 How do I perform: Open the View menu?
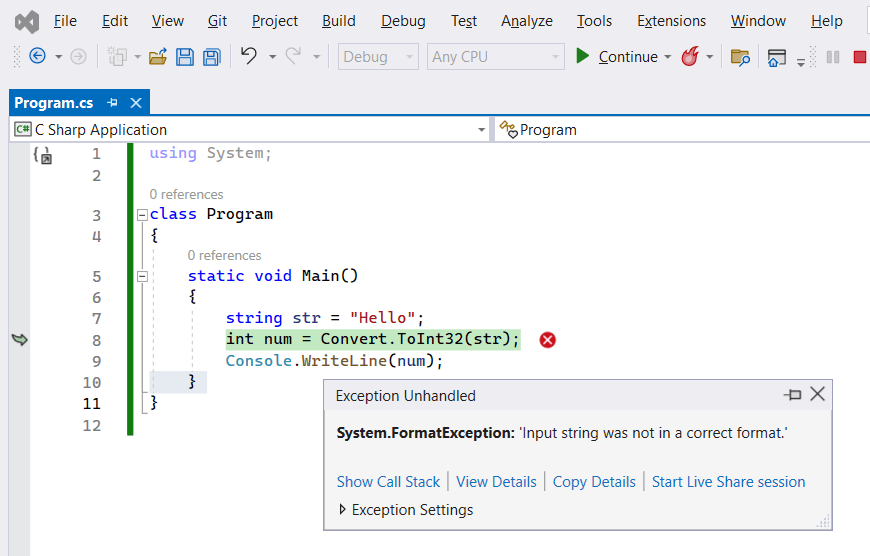[168, 21]
